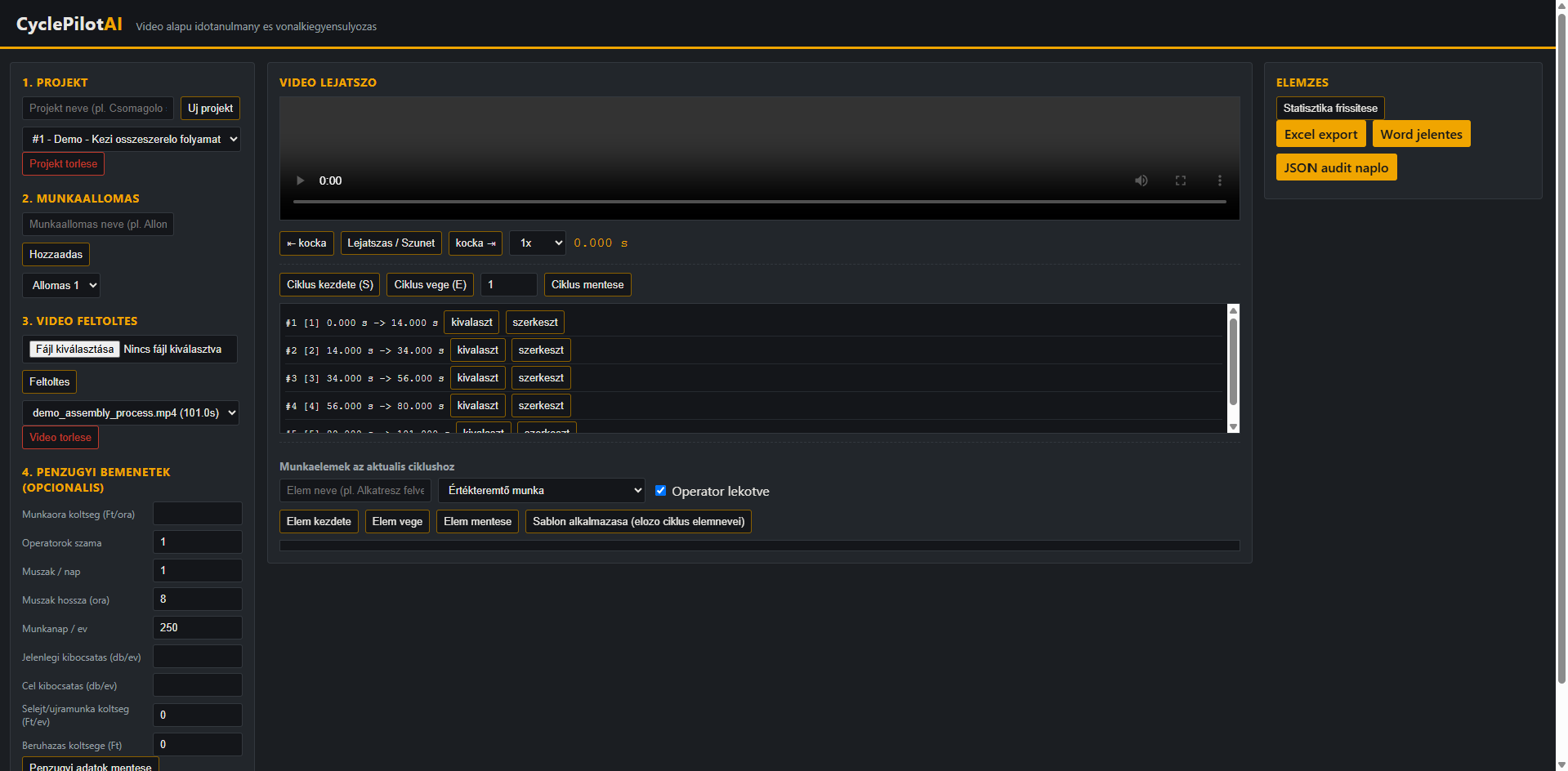
Task: Mute the video using the speaker icon
Action: point(1141,180)
